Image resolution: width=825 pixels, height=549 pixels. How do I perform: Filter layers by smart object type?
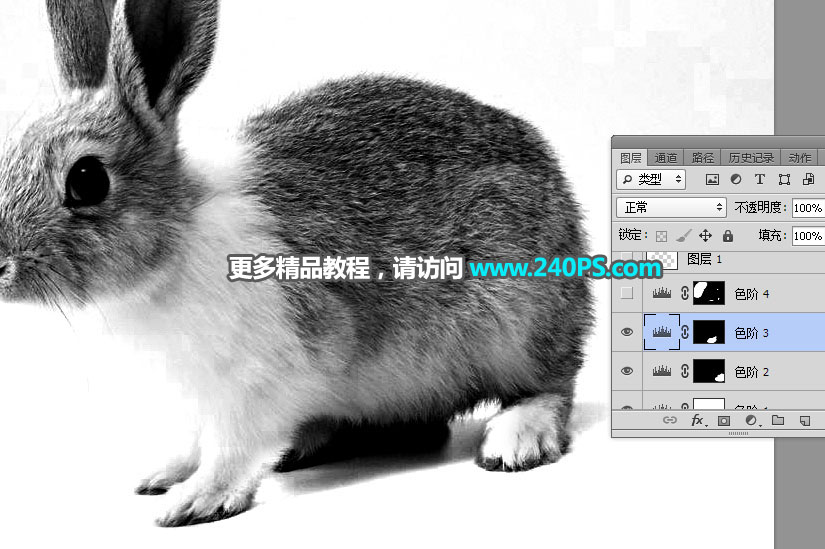click(x=808, y=179)
